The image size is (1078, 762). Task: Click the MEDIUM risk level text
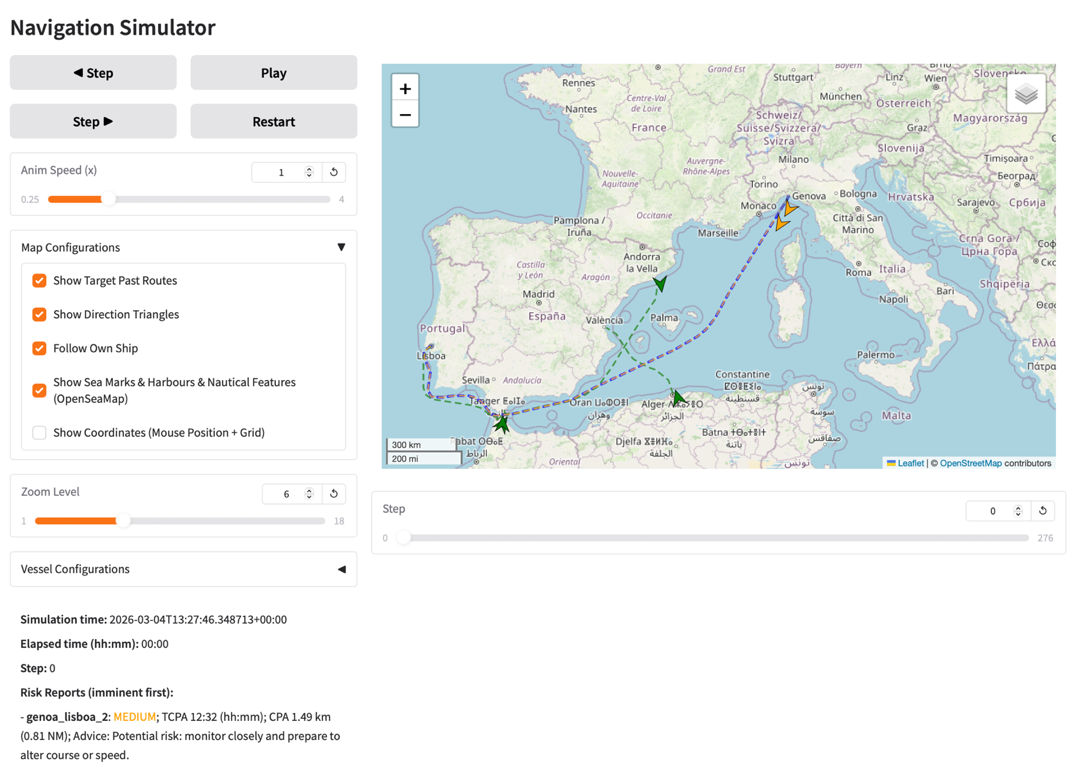[135, 717]
